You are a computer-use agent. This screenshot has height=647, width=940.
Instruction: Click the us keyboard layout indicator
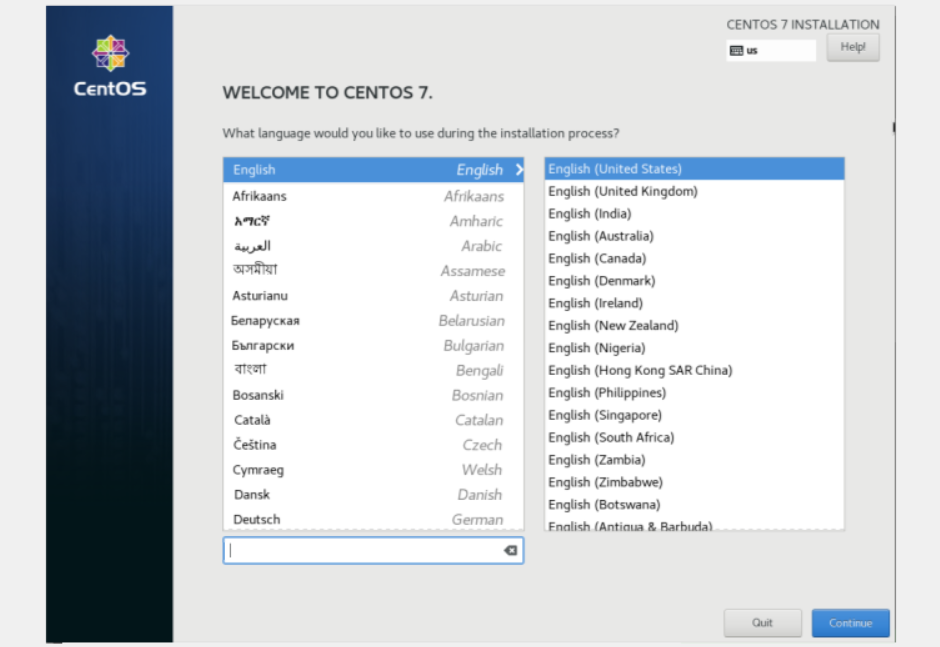click(771, 50)
